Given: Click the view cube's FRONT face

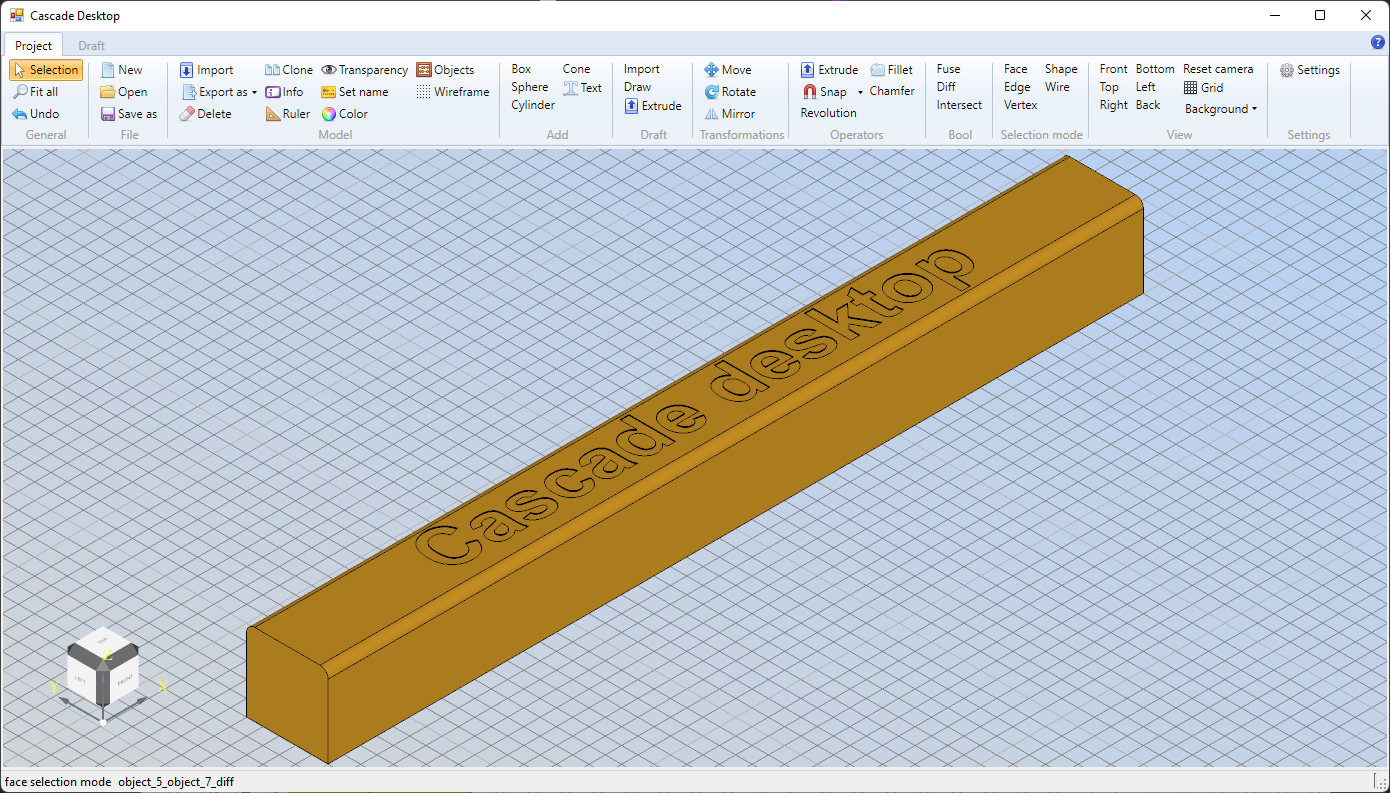Looking at the screenshot, I should 123,682.
